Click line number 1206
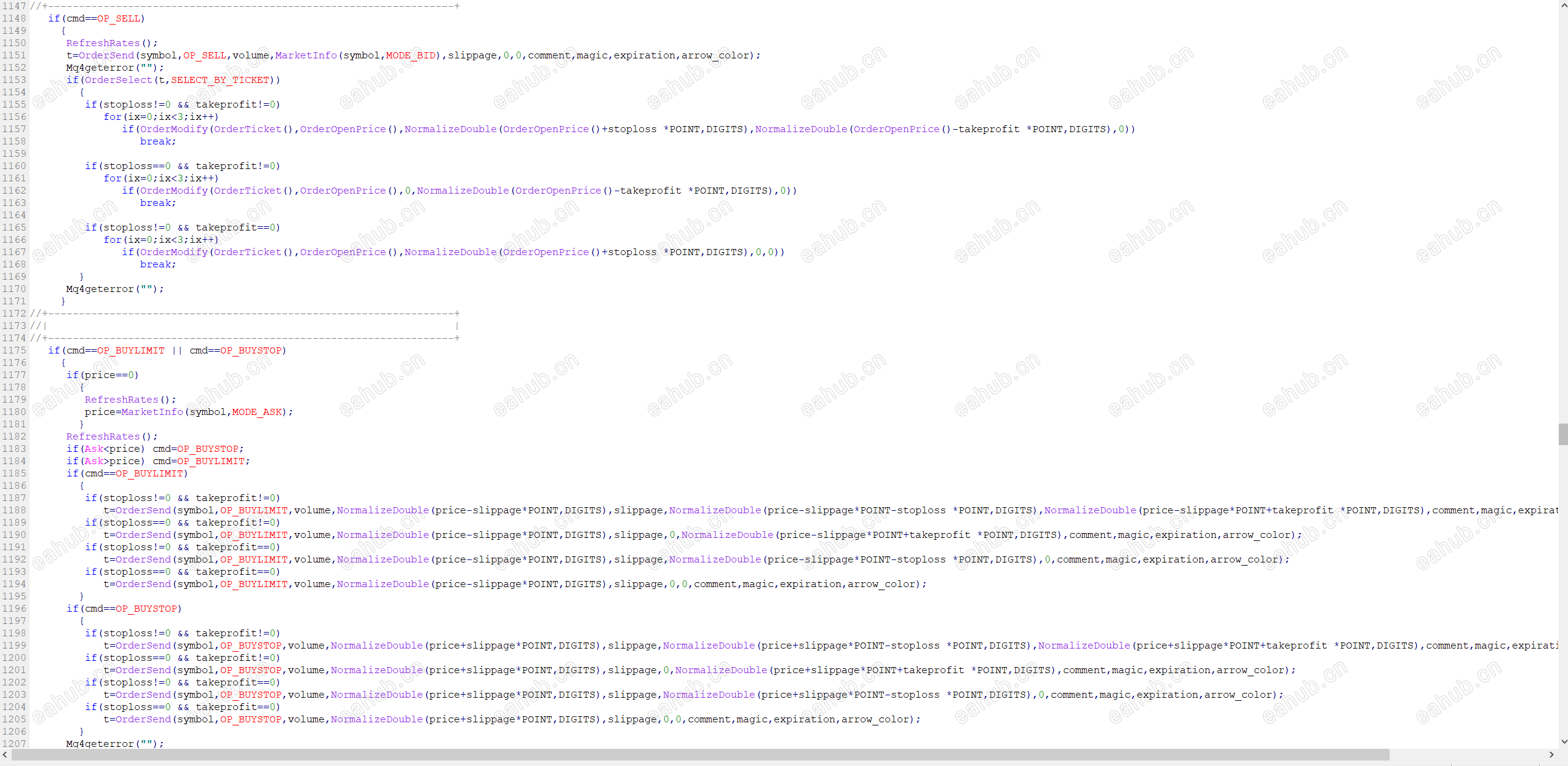Screen dimensions: 1568x766 tap(14, 732)
